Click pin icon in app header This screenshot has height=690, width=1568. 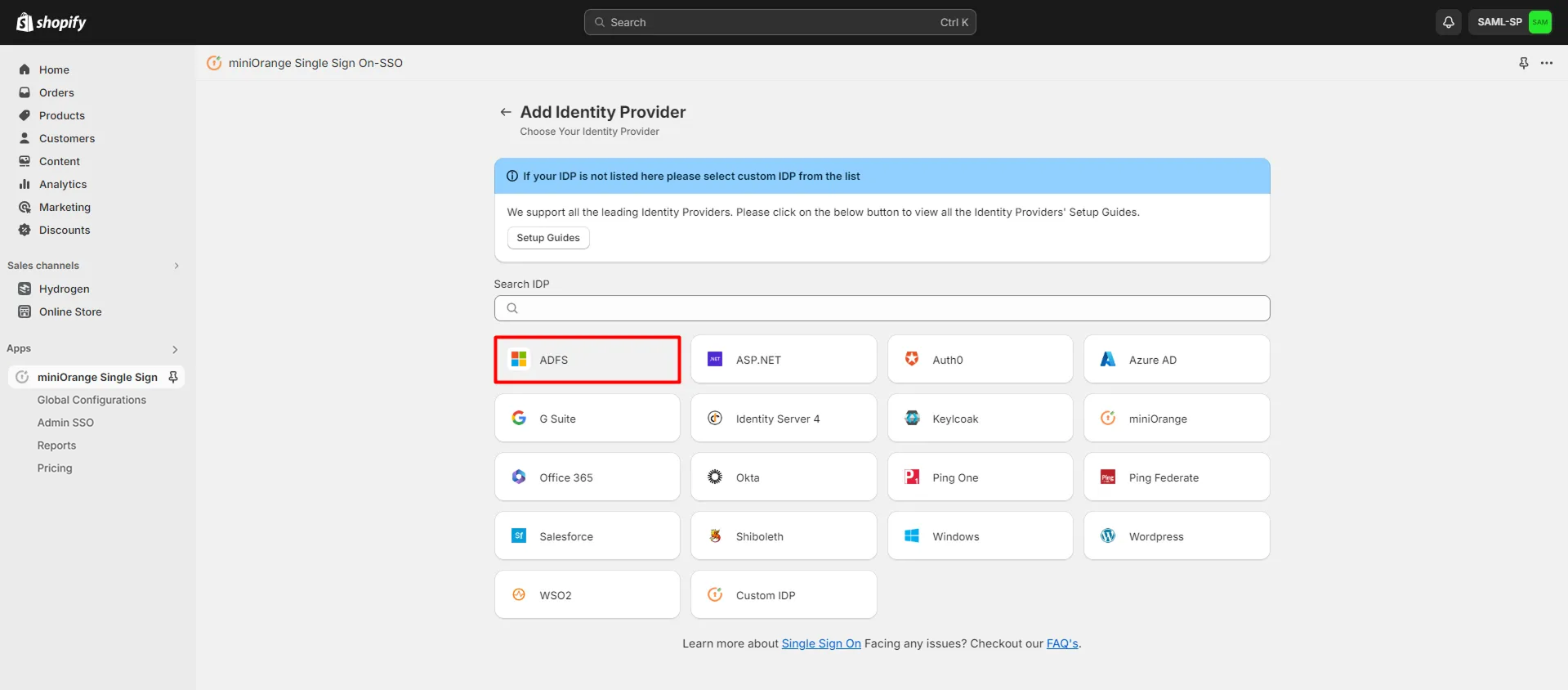(x=1524, y=63)
